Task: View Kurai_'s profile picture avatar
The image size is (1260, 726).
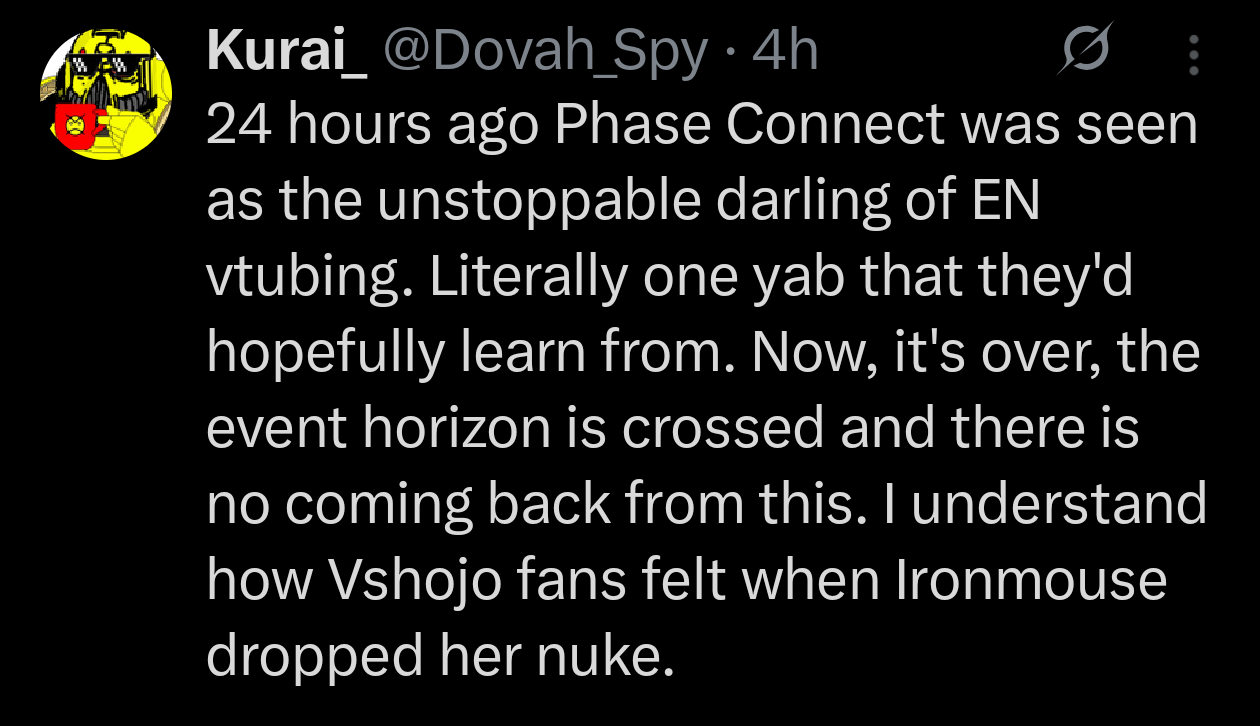Action: click(106, 93)
